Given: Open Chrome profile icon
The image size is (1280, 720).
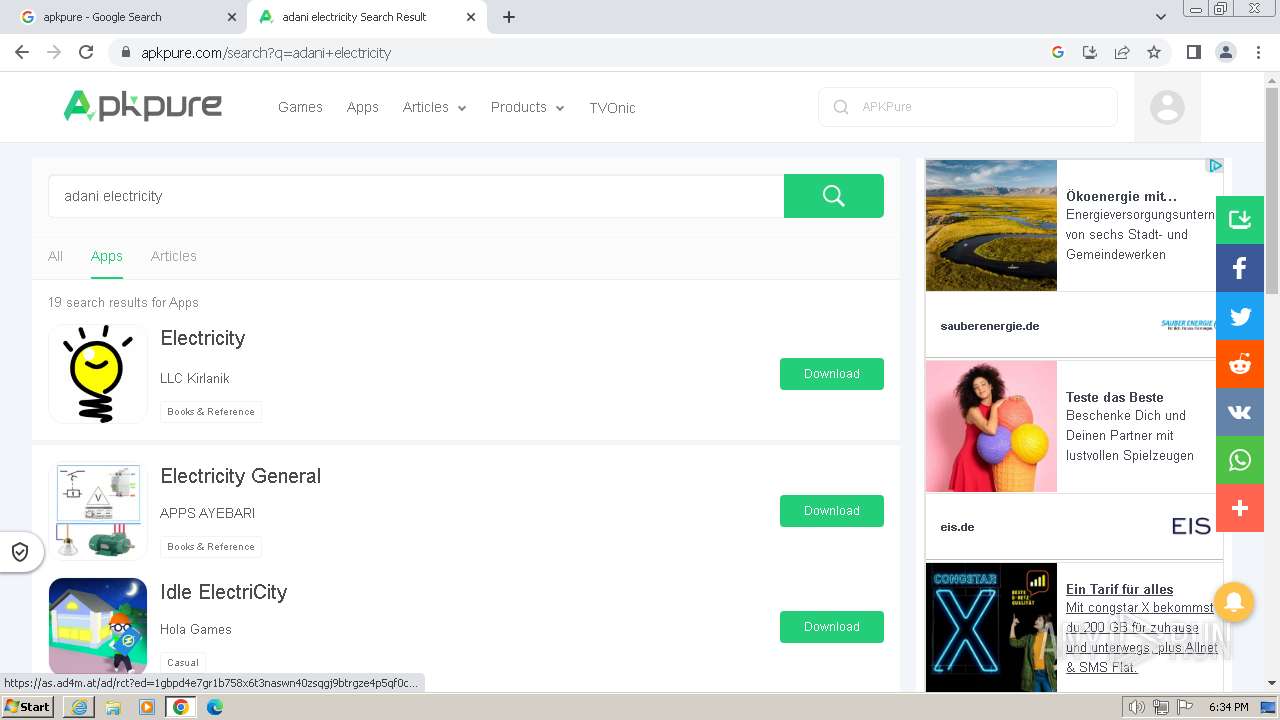Looking at the screenshot, I should [x=1226, y=52].
